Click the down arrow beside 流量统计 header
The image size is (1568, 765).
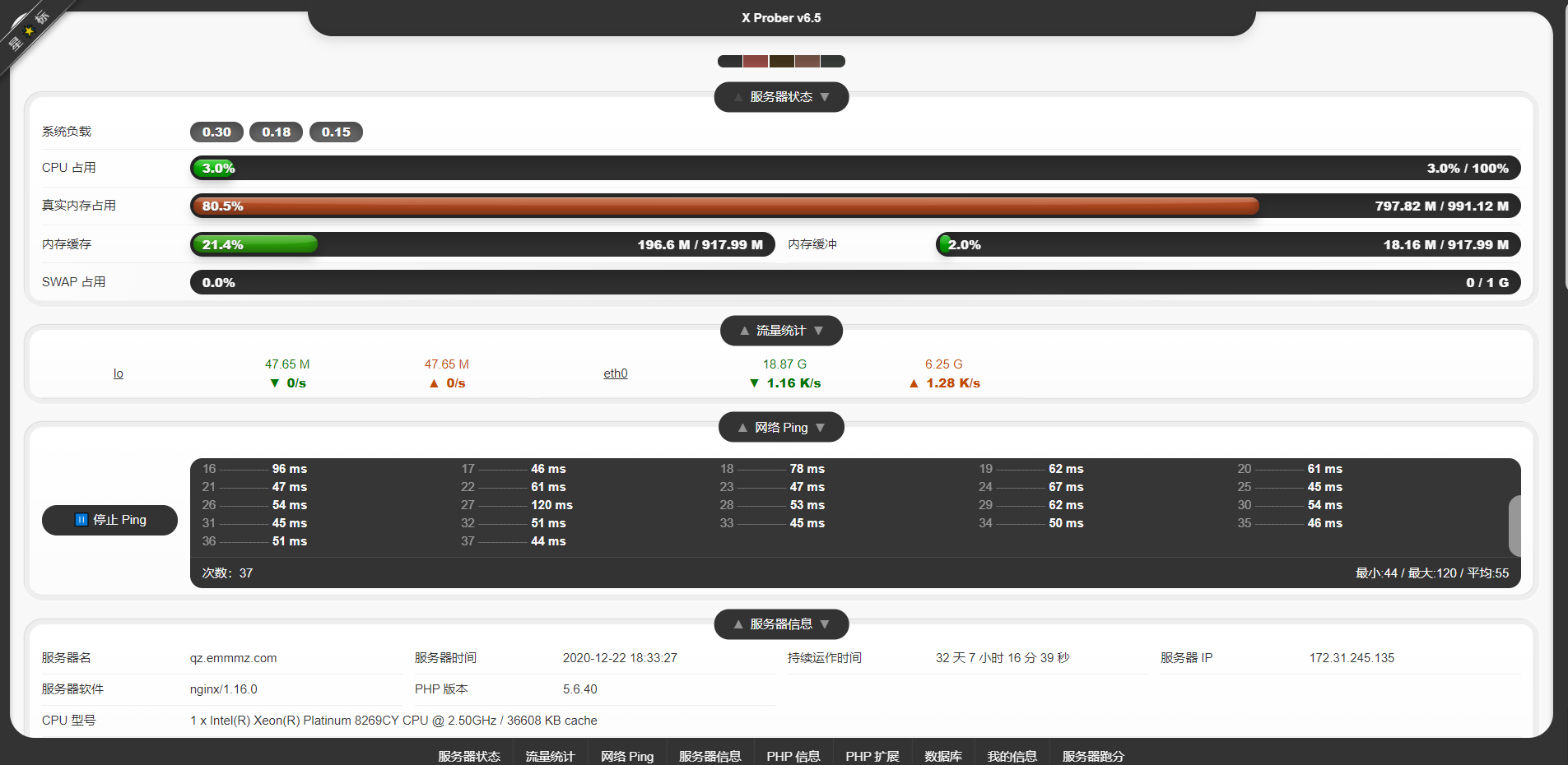(818, 331)
